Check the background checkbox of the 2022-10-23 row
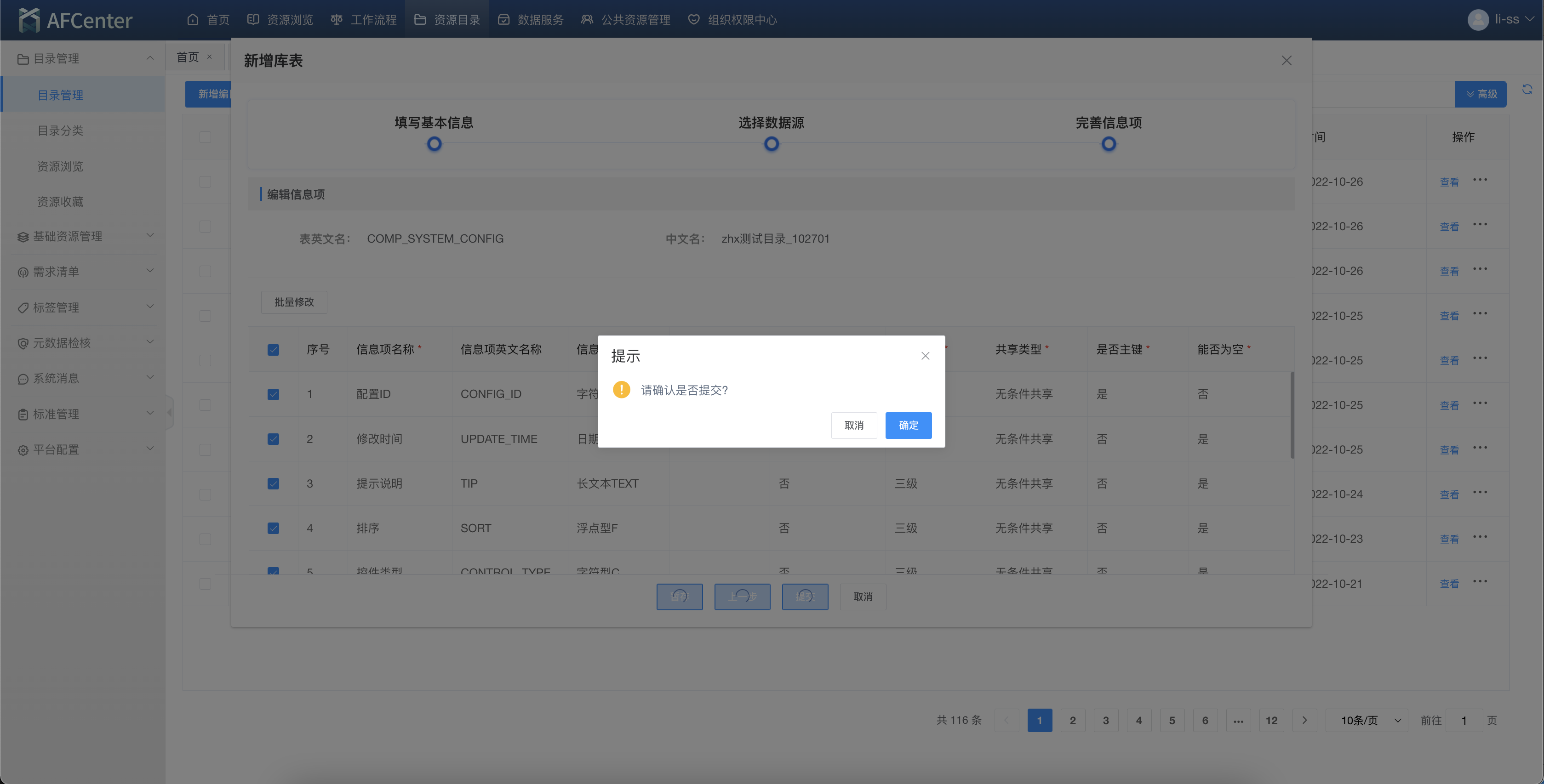 [x=205, y=539]
